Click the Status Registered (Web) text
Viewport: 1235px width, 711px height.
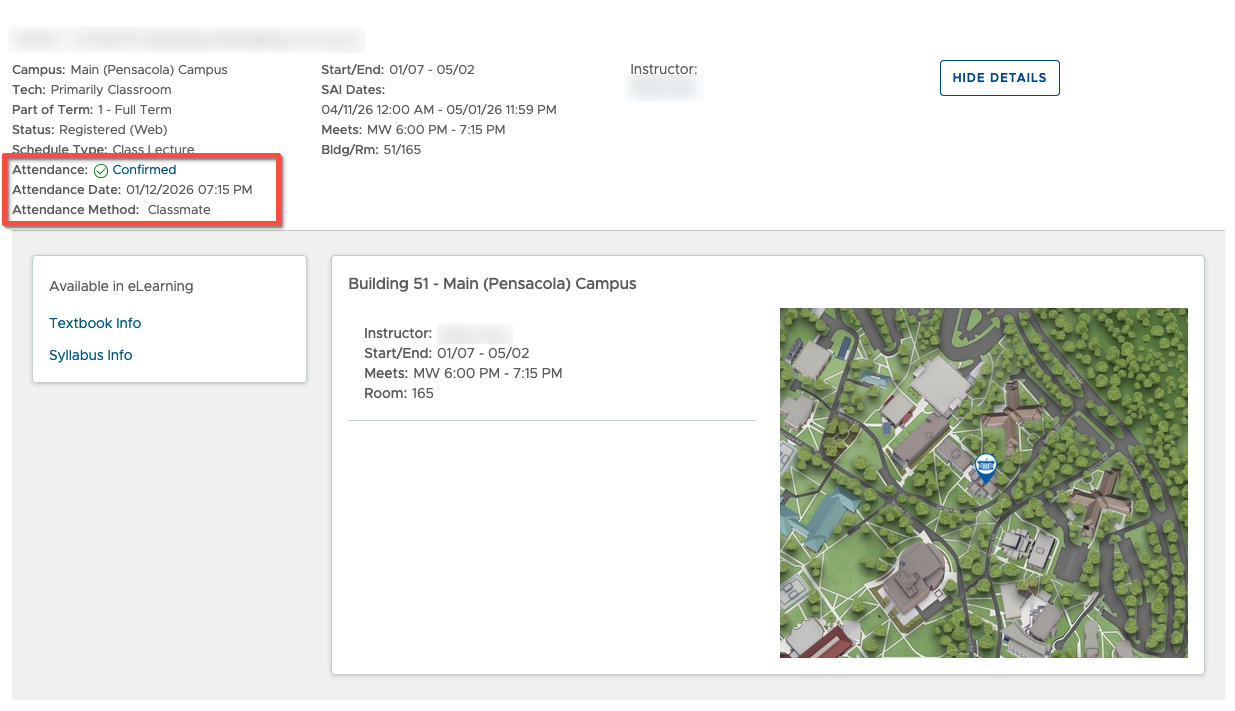(90, 129)
